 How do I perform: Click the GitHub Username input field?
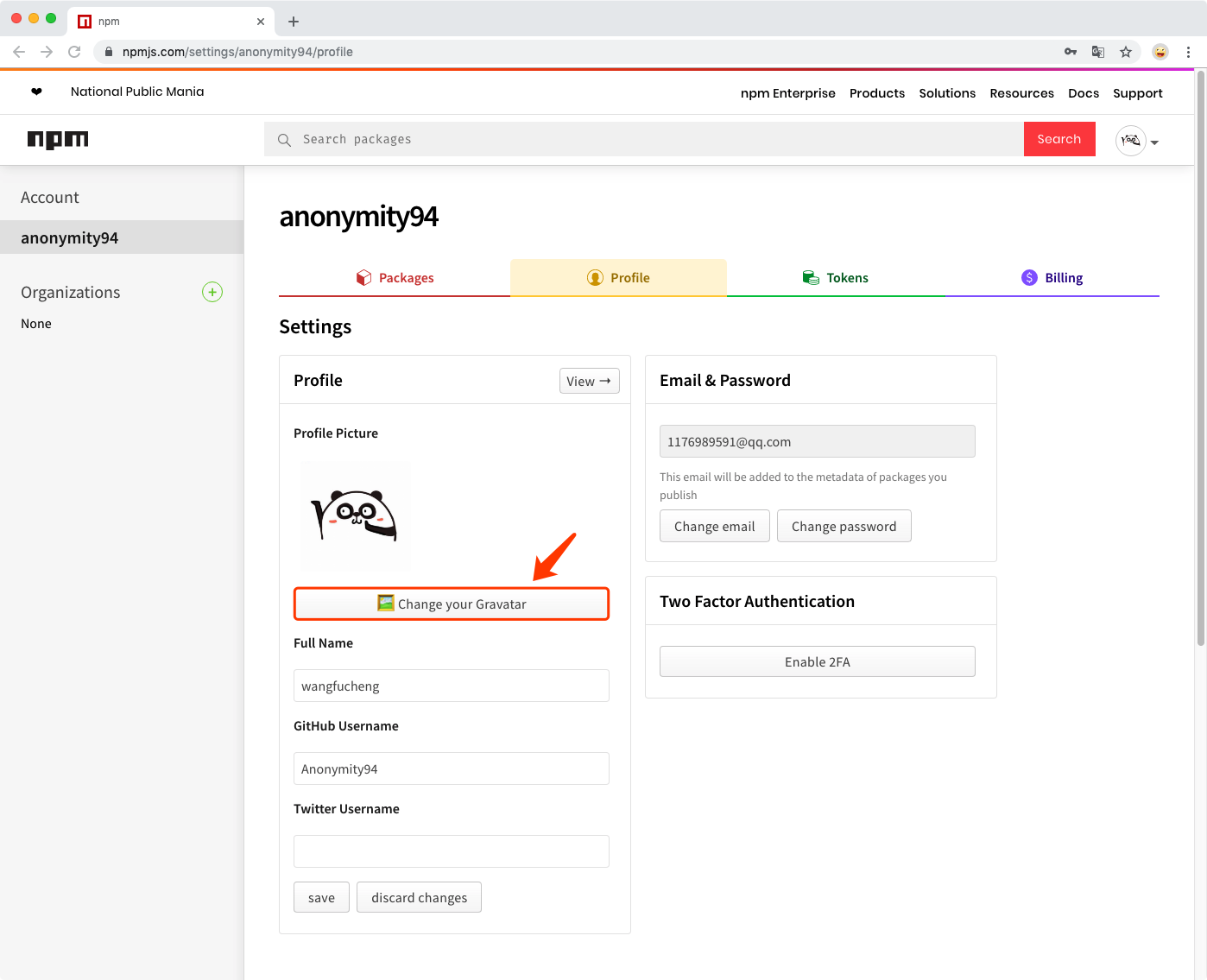(452, 768)
